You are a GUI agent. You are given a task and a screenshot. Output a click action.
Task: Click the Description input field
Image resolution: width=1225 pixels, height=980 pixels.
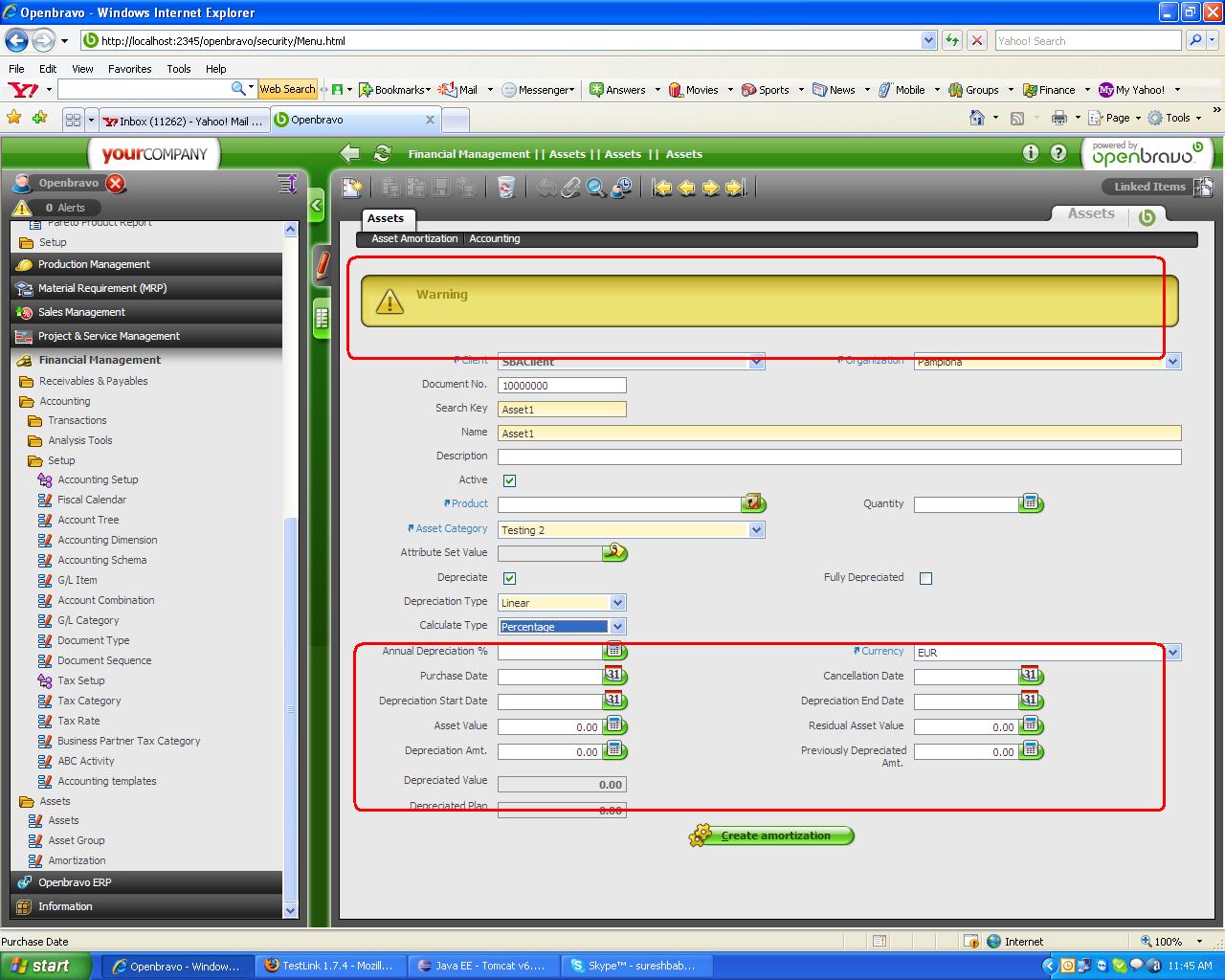click(x=839, y=457)
